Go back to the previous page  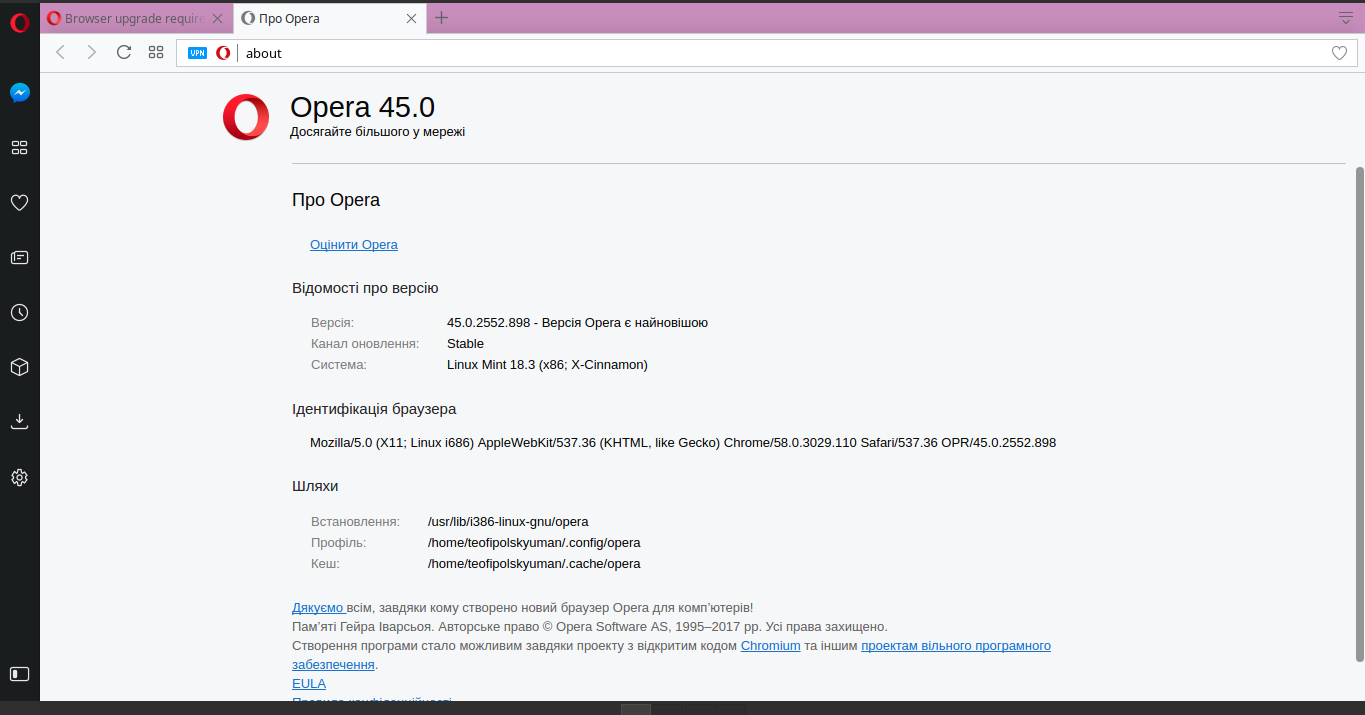pyautogui.click(x=60, y=52)
